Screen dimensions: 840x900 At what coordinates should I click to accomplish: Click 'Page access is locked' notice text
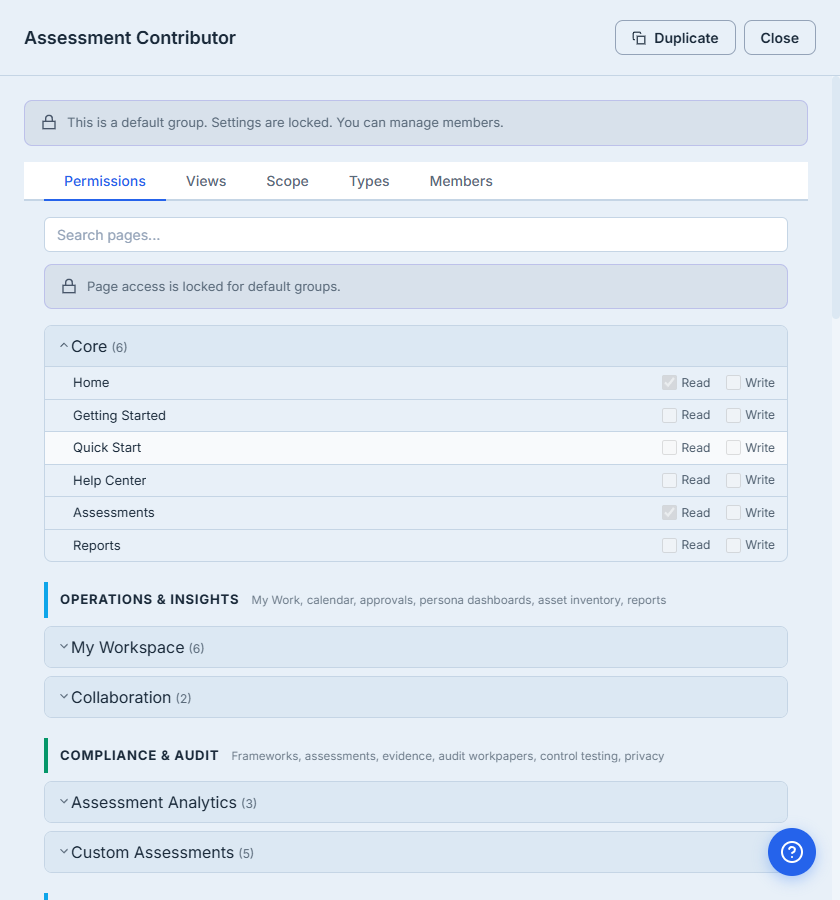point(214,286)
